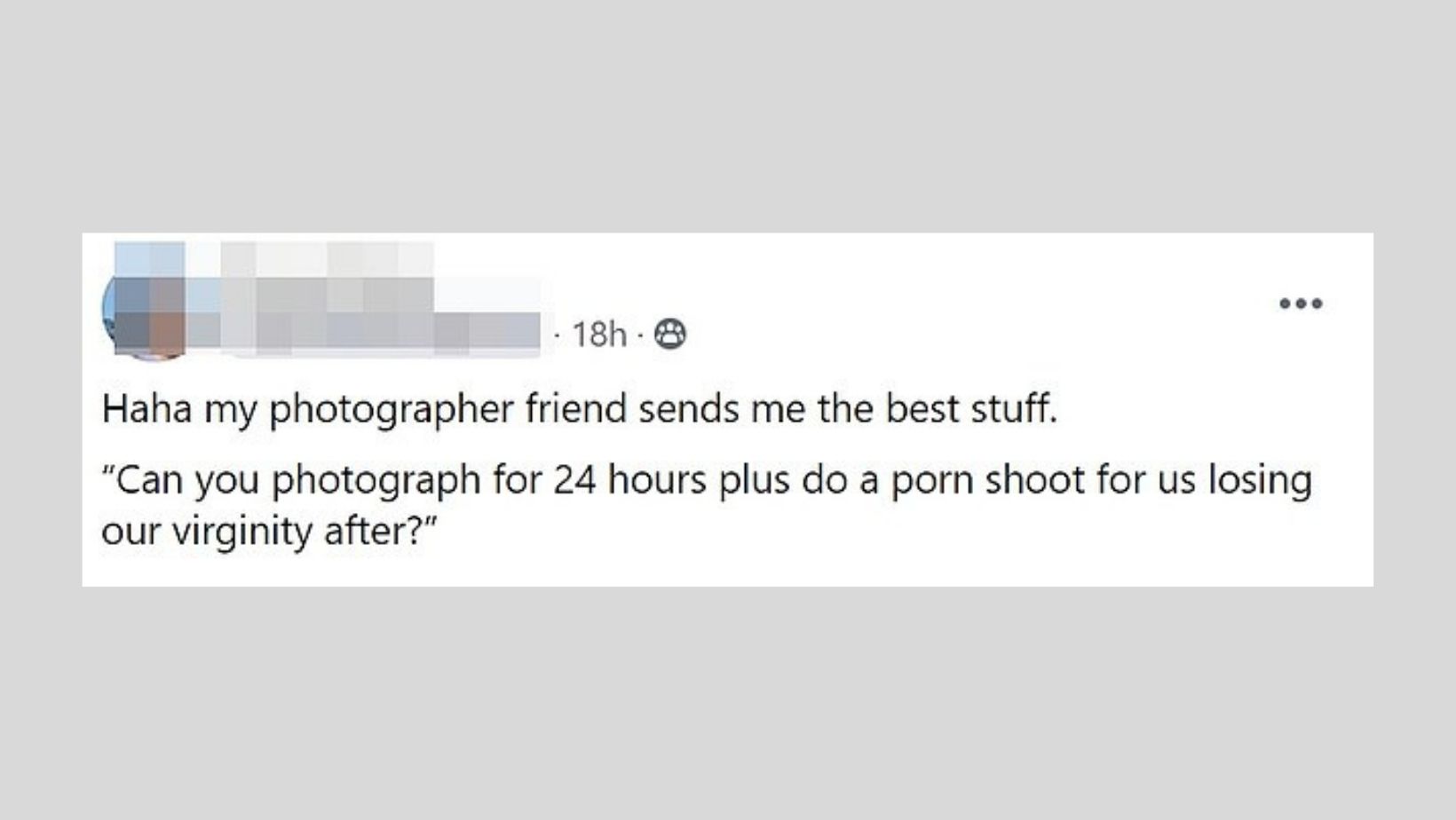The image size is (1456, 820).
Task: Click the quoted line starting 'Can you photograph'
Action: click(x=707, y=480)
